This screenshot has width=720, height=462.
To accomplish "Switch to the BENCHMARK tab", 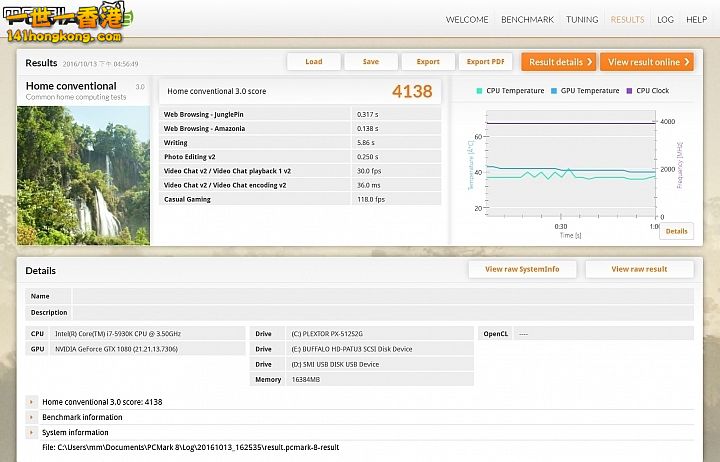I will 527,19.
